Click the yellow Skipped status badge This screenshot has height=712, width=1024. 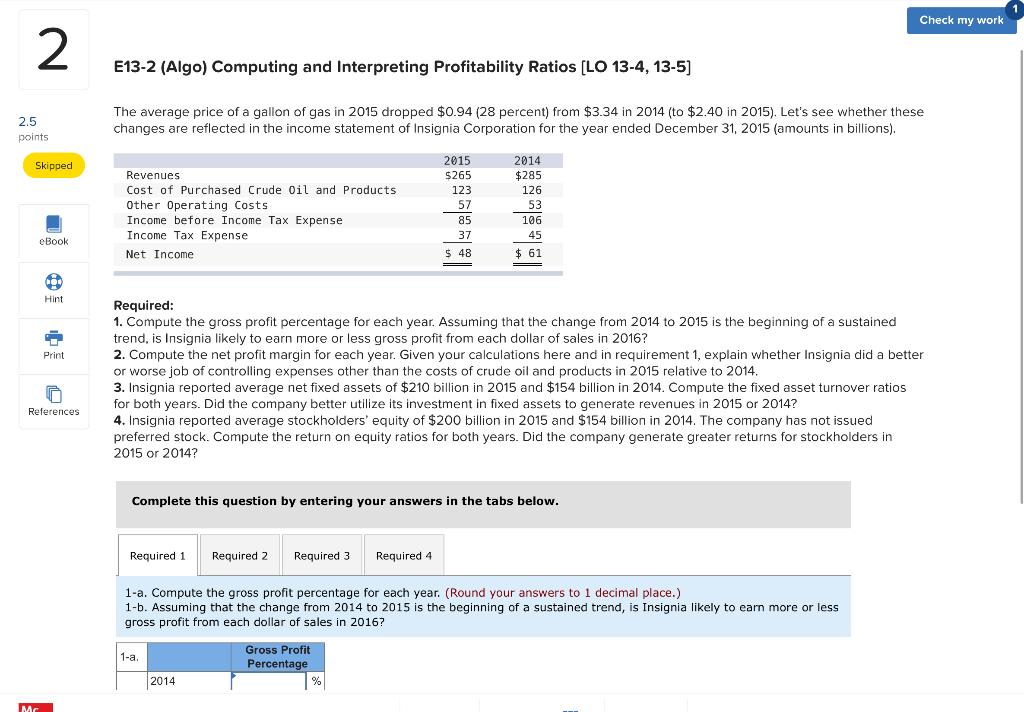tap(53, 165)
